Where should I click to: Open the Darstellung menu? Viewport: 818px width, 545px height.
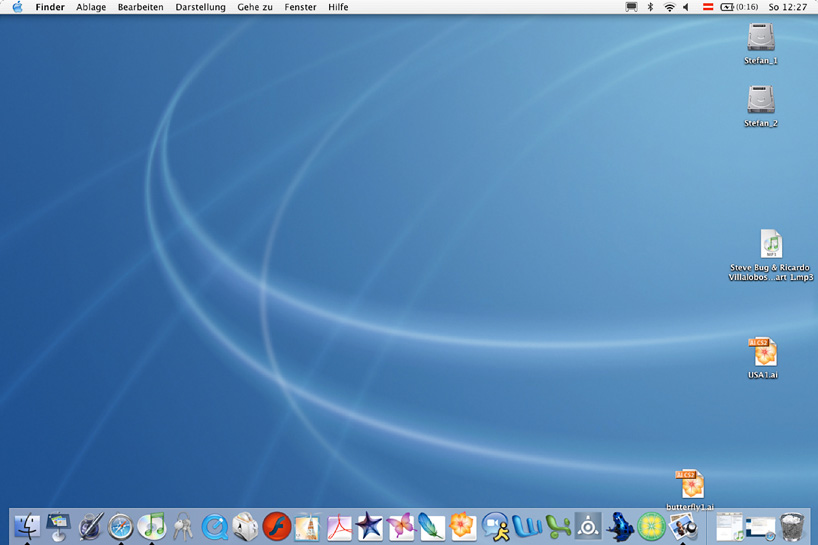click(200, 7)
